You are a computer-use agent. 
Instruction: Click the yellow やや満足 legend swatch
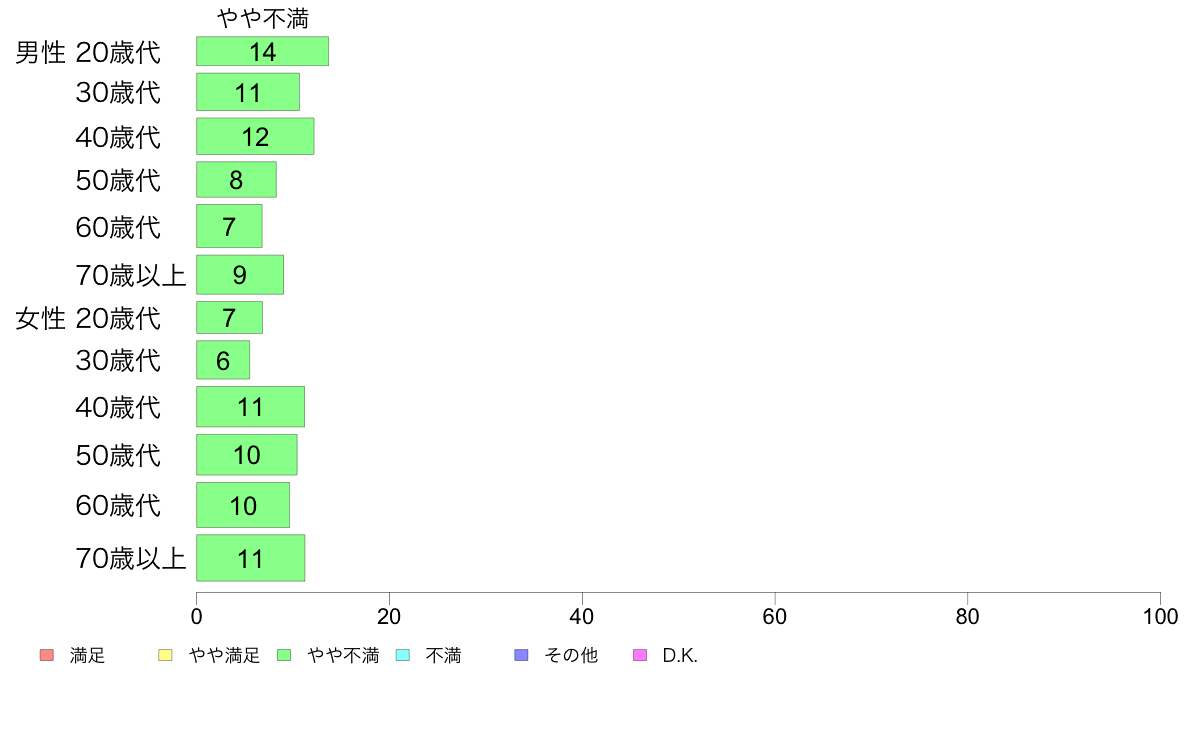pyautogui.click(x=165, y=655)
